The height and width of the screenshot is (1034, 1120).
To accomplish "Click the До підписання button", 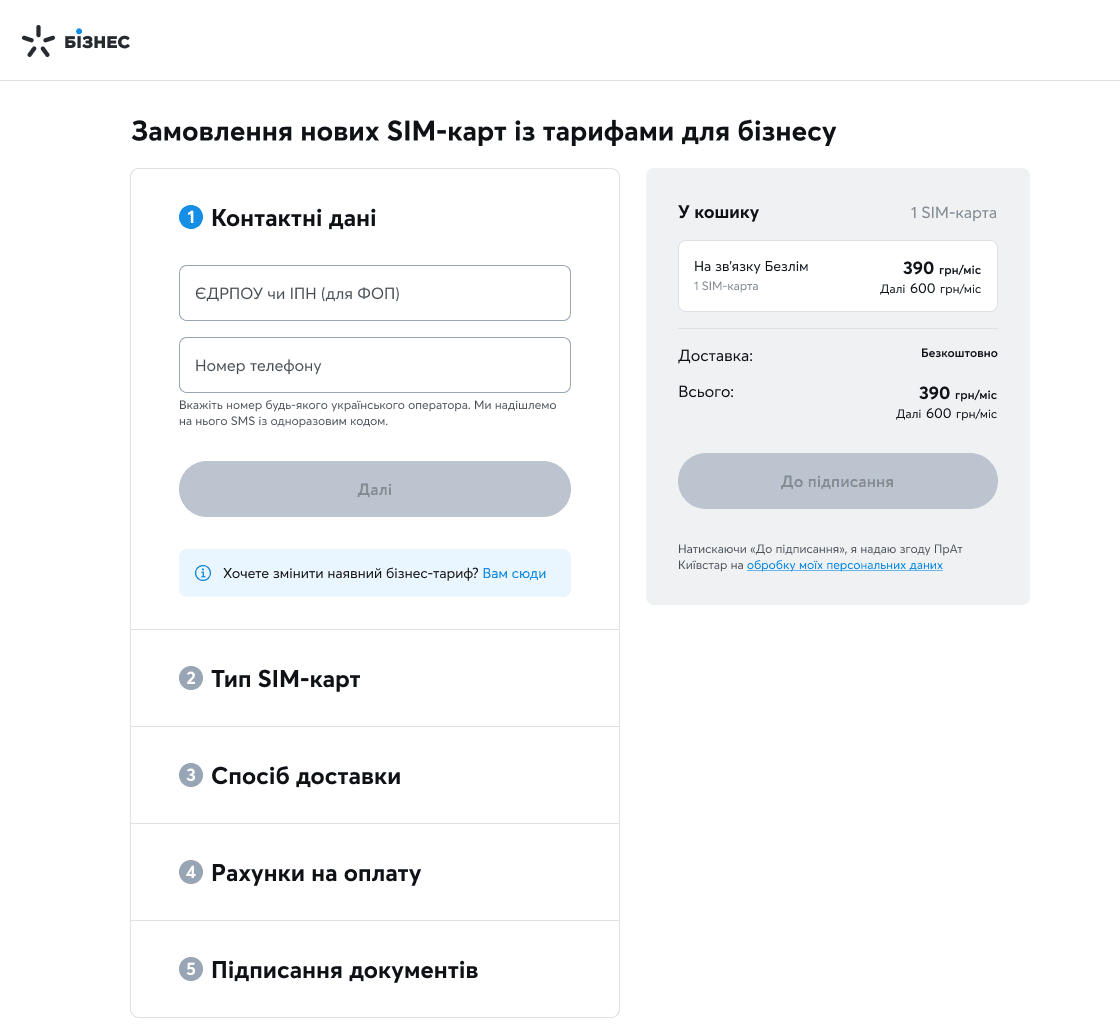I will 838,481.
